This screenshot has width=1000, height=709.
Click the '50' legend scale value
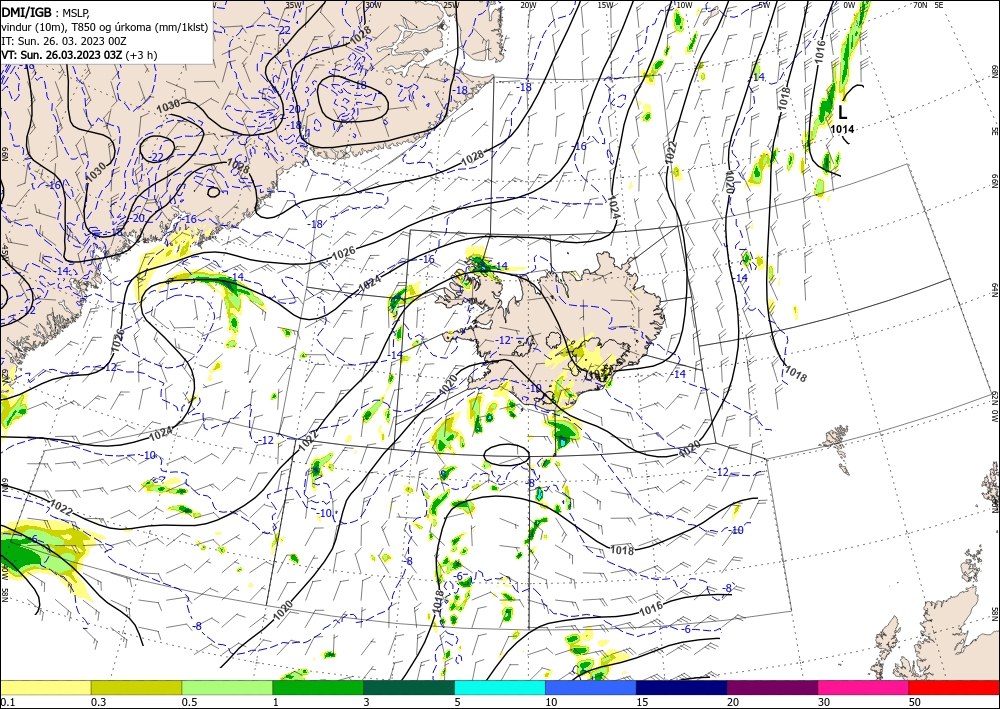point(915,702)
